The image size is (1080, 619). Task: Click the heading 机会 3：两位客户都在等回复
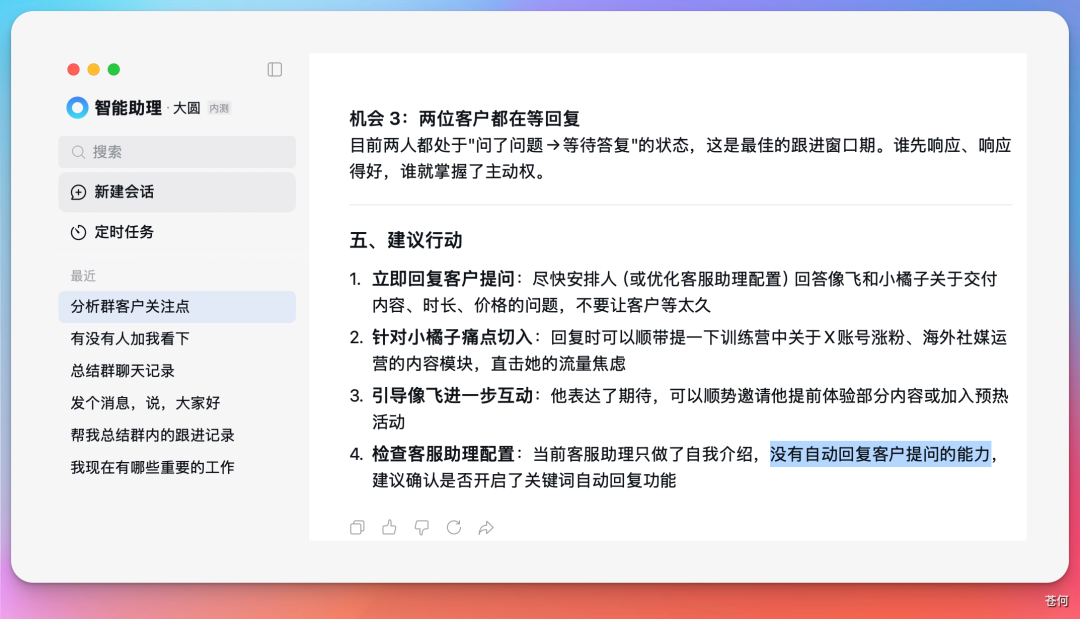tap(464, 118)
